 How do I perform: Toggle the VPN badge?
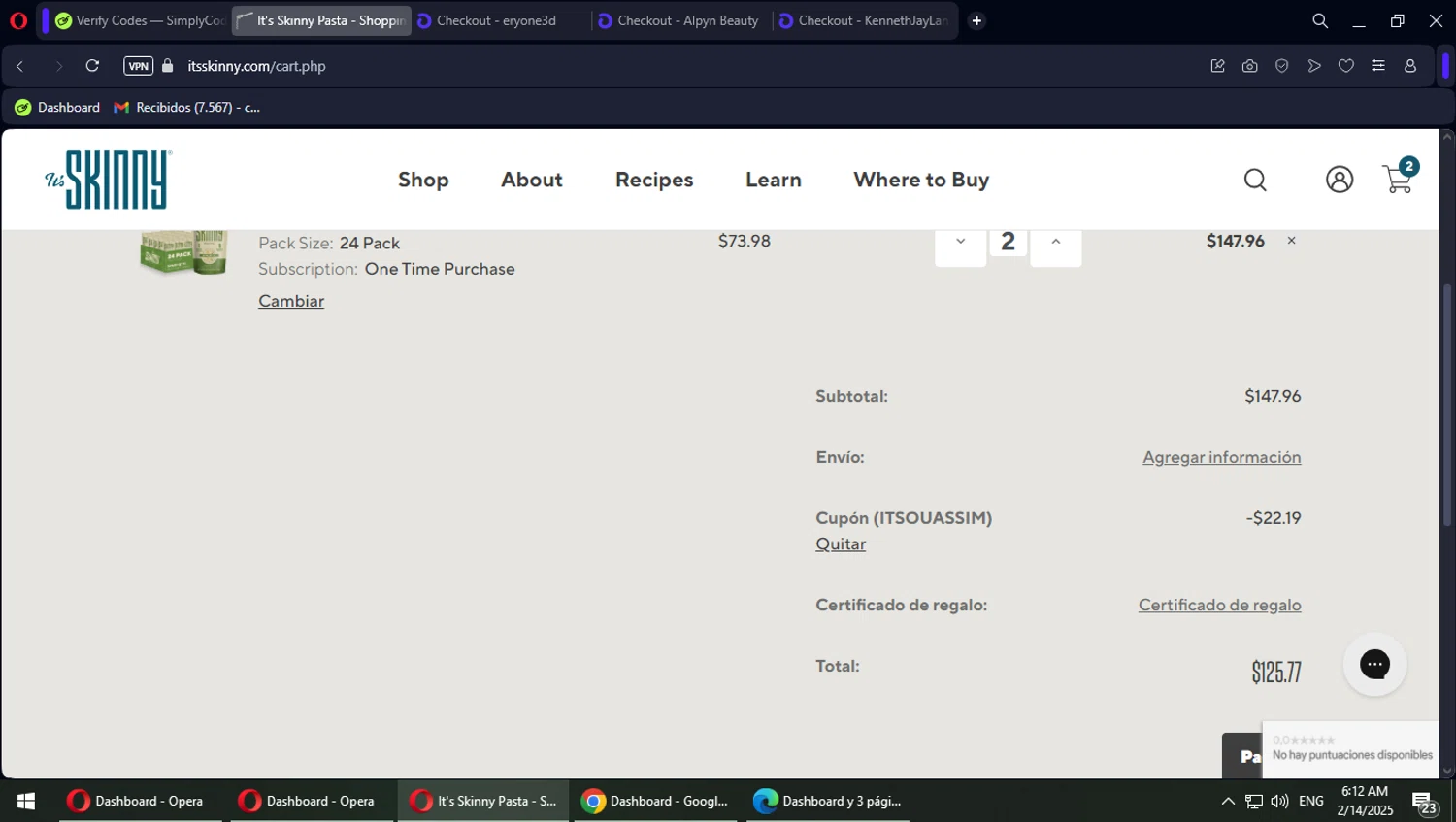(x=138, y=66)
